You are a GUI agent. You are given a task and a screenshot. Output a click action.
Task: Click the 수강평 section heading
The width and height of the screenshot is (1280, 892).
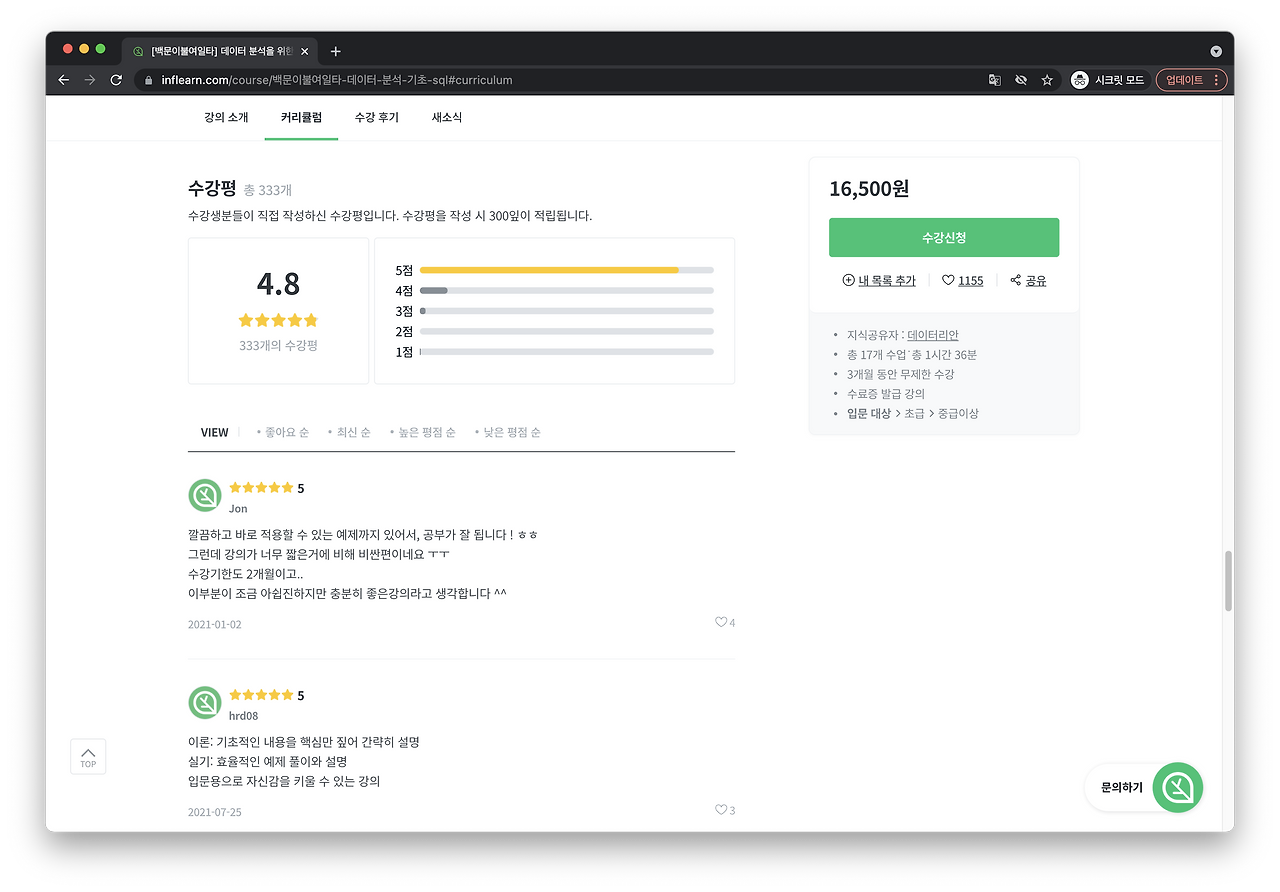coord(212,188)
